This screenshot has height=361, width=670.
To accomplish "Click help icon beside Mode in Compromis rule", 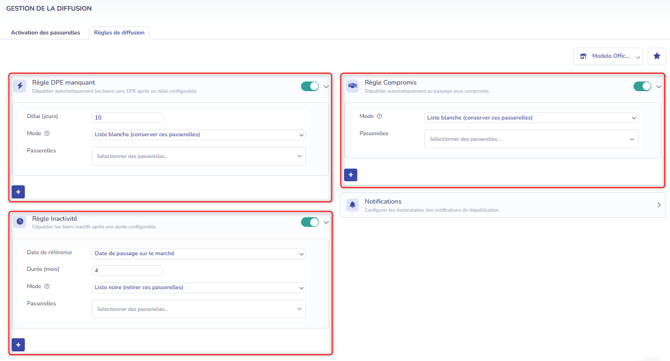I will coord(379,116).
